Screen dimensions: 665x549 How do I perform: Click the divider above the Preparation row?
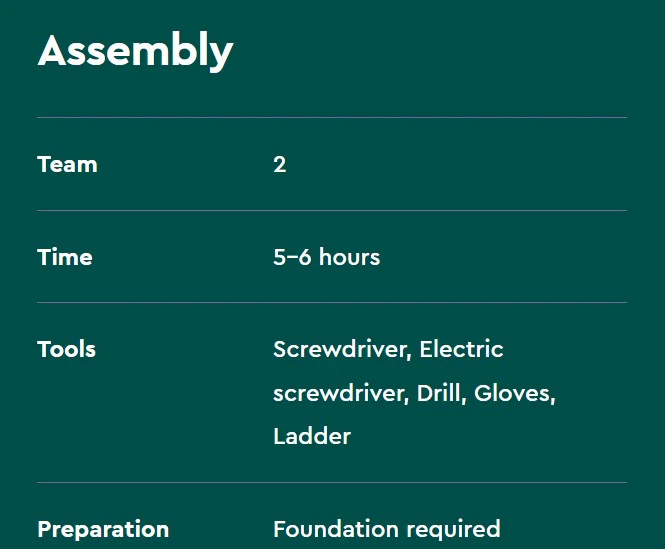click(x=332, y=483)
